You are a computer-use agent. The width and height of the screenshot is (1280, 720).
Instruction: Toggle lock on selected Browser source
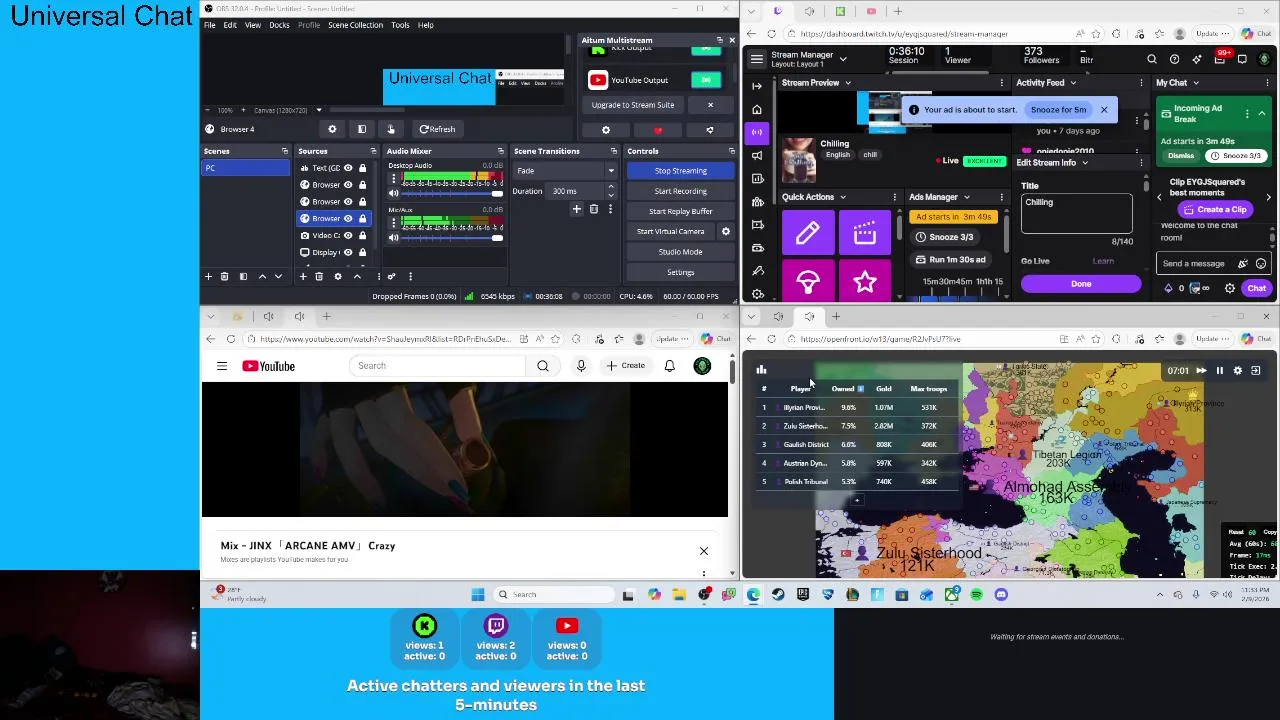click(362, 218)
